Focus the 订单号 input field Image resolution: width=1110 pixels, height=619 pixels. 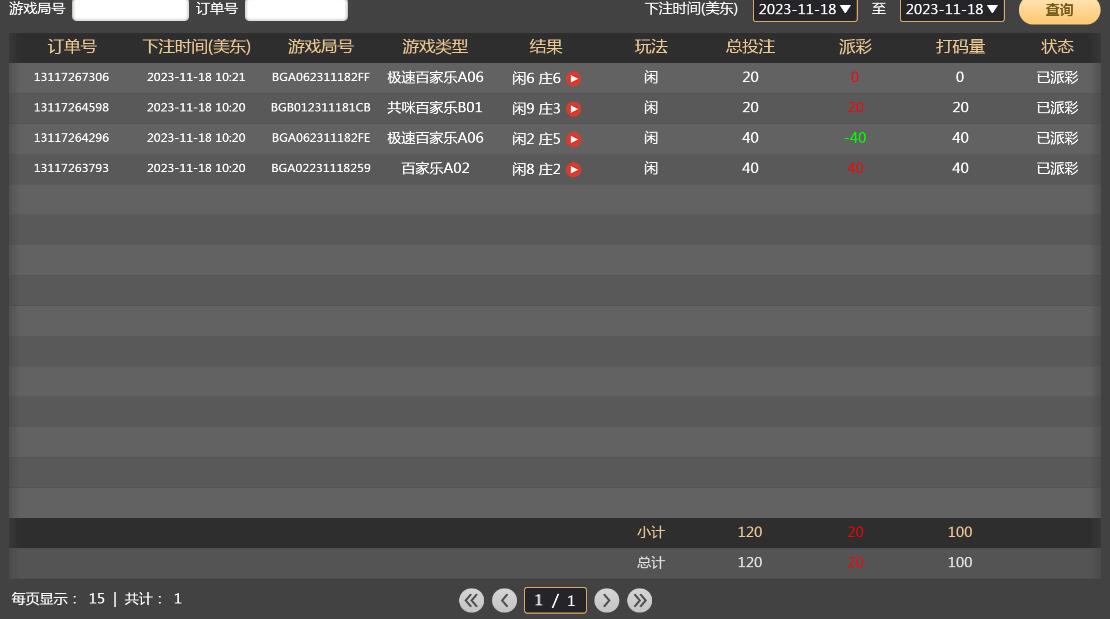[x=296, y=9]
